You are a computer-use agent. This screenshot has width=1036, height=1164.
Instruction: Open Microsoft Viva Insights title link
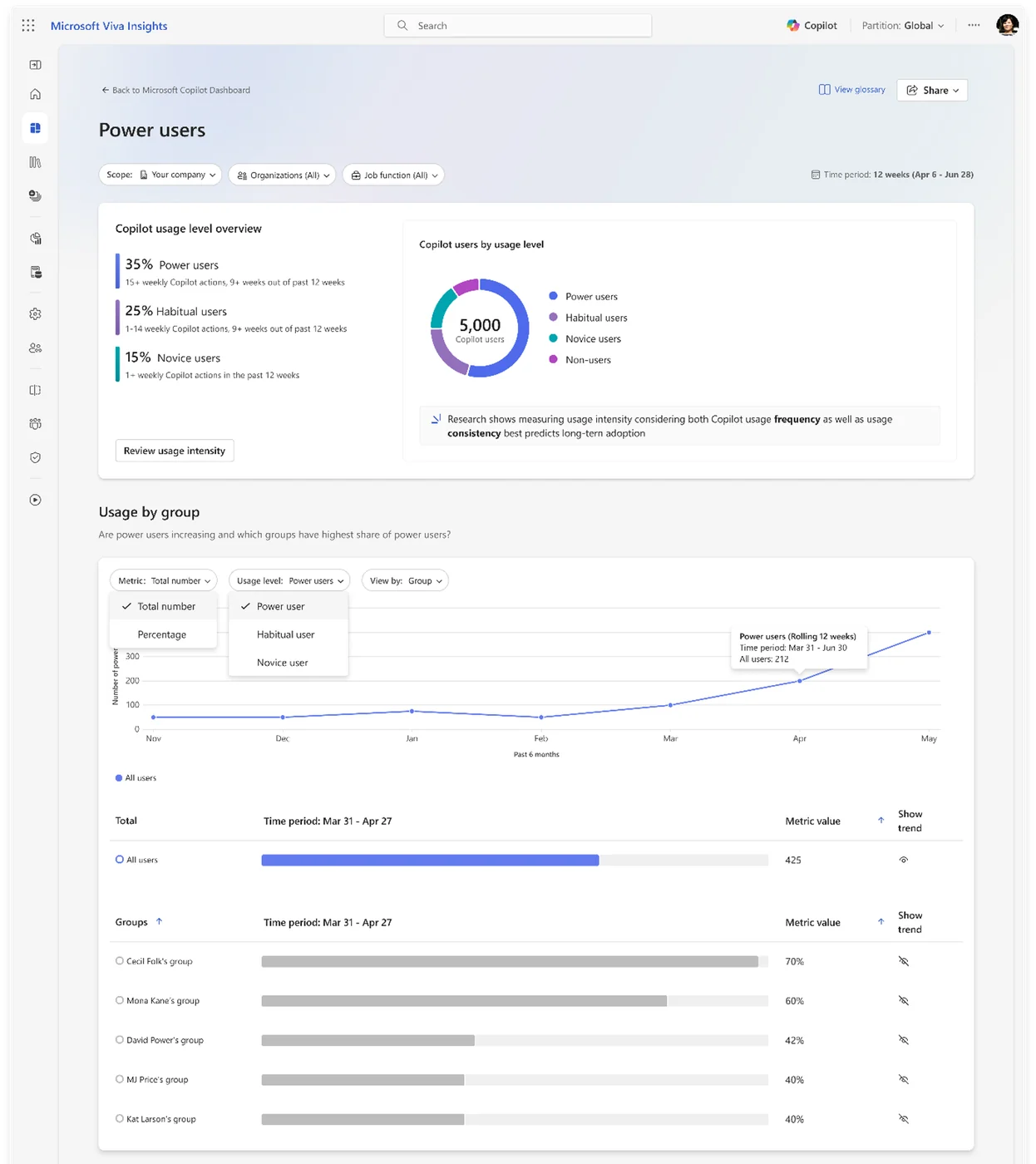109,26
